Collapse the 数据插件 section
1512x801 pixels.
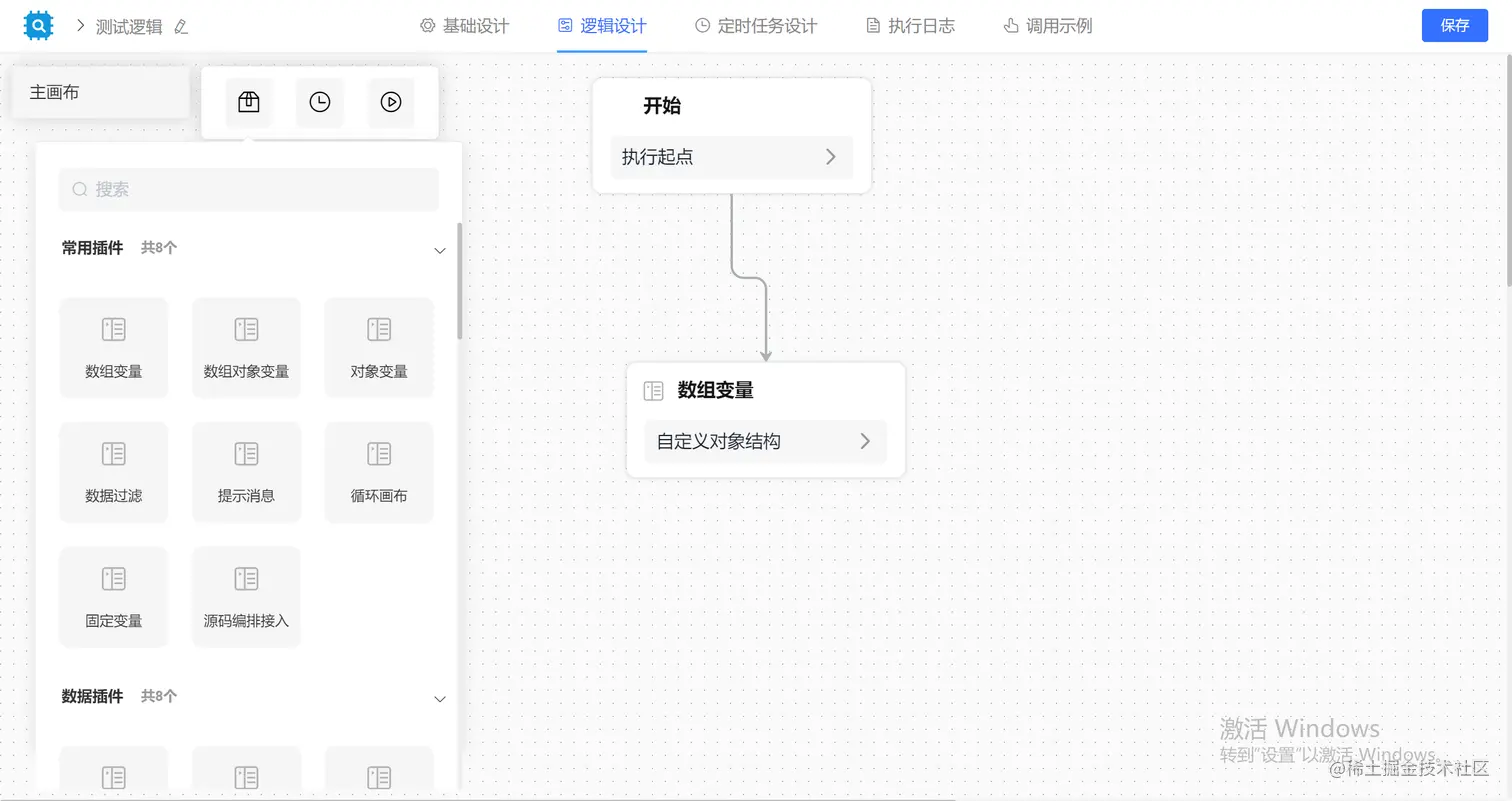439,698
